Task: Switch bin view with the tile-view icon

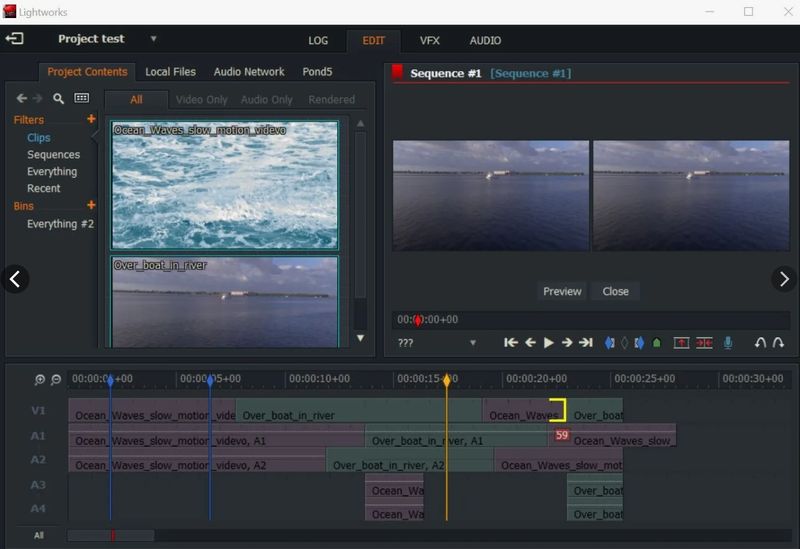Action: 82,99
